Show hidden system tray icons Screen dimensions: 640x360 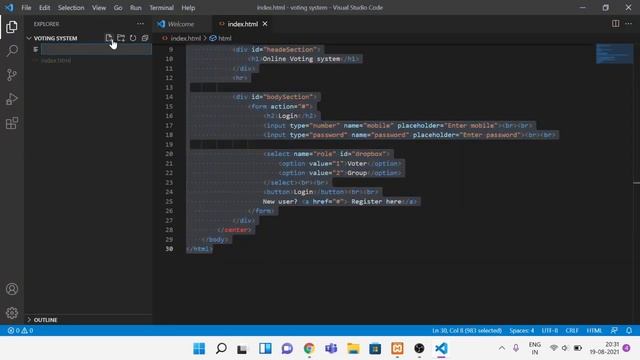tap(502, 348)
